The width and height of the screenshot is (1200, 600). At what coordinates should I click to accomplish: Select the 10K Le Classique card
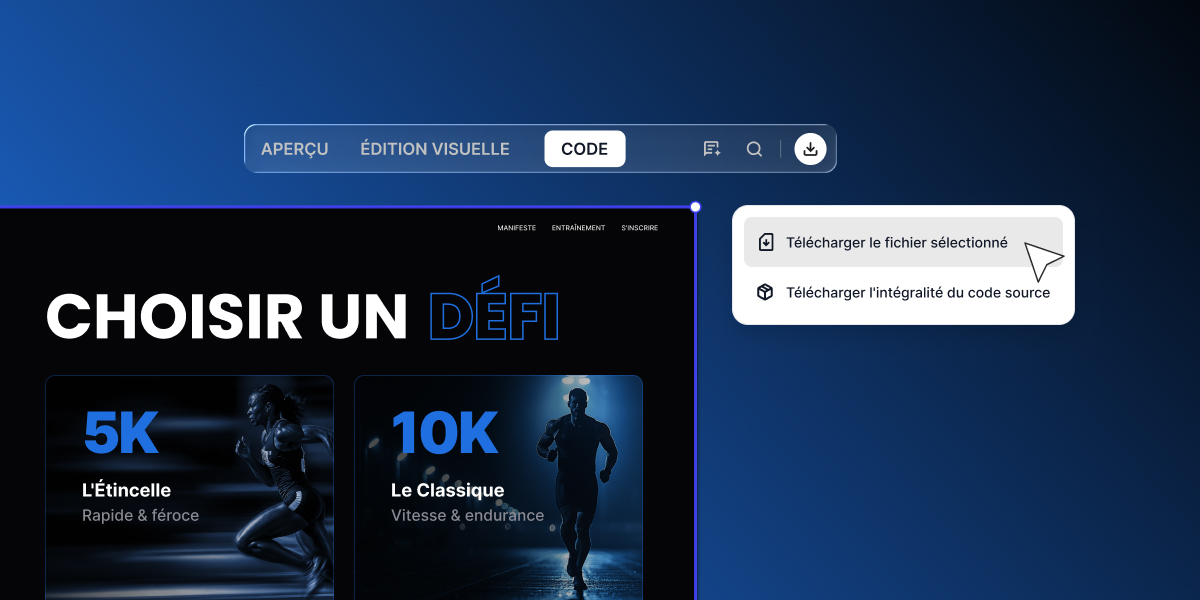point(498,488)
